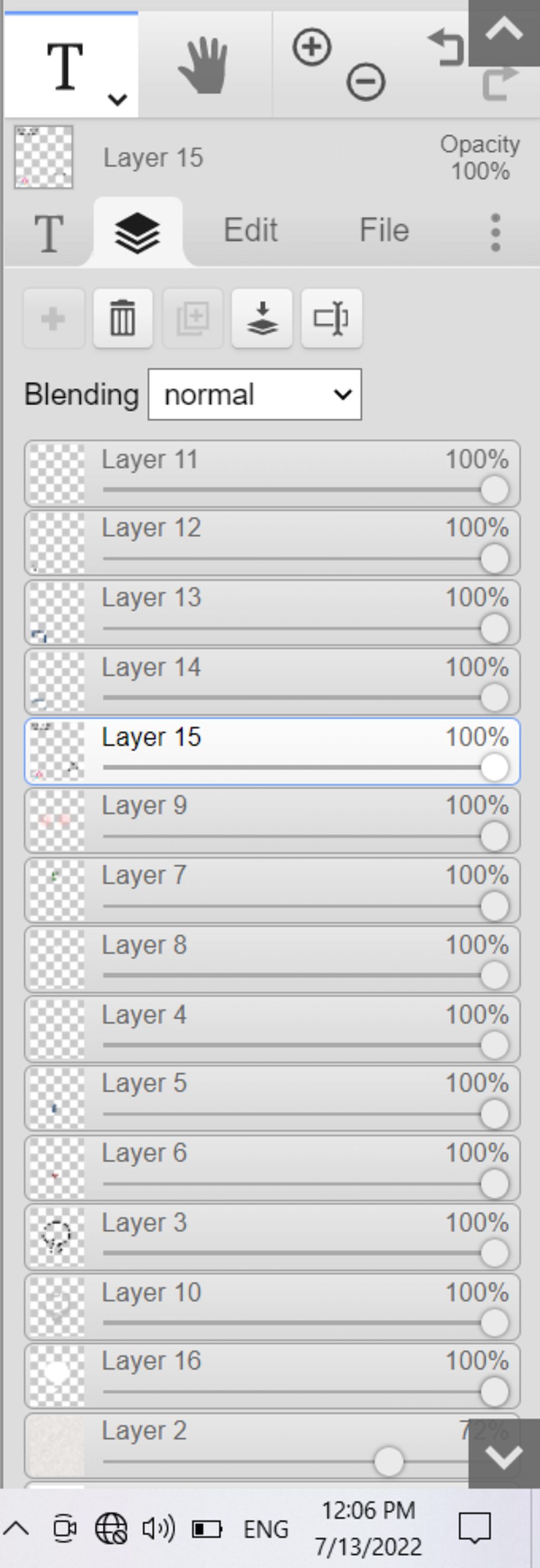
Task: Delete layer with the trash icon
Action: [122, 318]
